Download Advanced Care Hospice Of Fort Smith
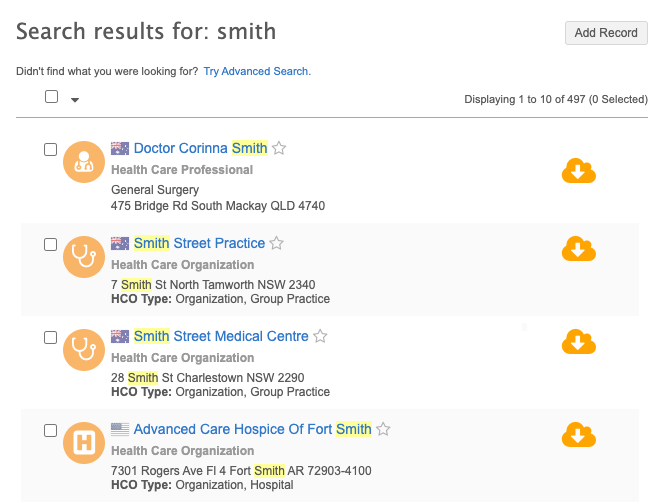667x503 pixels. click(x=578, y=435)
